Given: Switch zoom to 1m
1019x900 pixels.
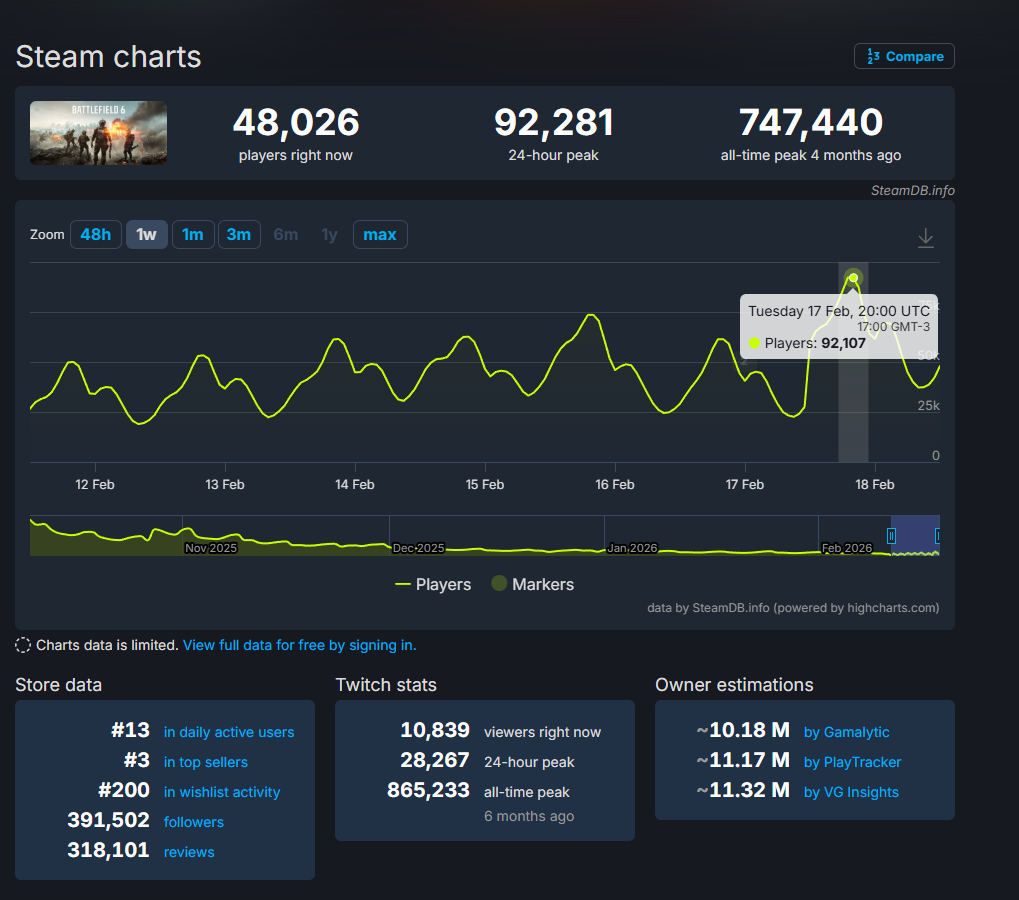Looking at the screenshot, I should (193, 235).
